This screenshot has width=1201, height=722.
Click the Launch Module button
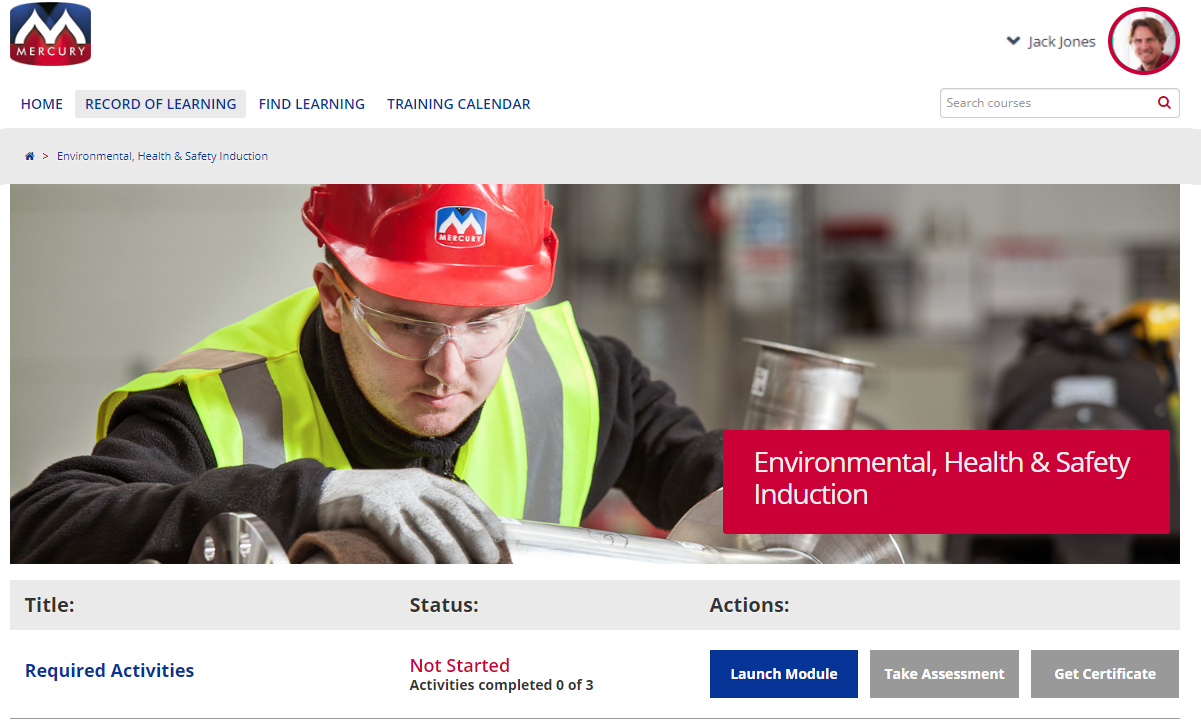pos(784,674)
